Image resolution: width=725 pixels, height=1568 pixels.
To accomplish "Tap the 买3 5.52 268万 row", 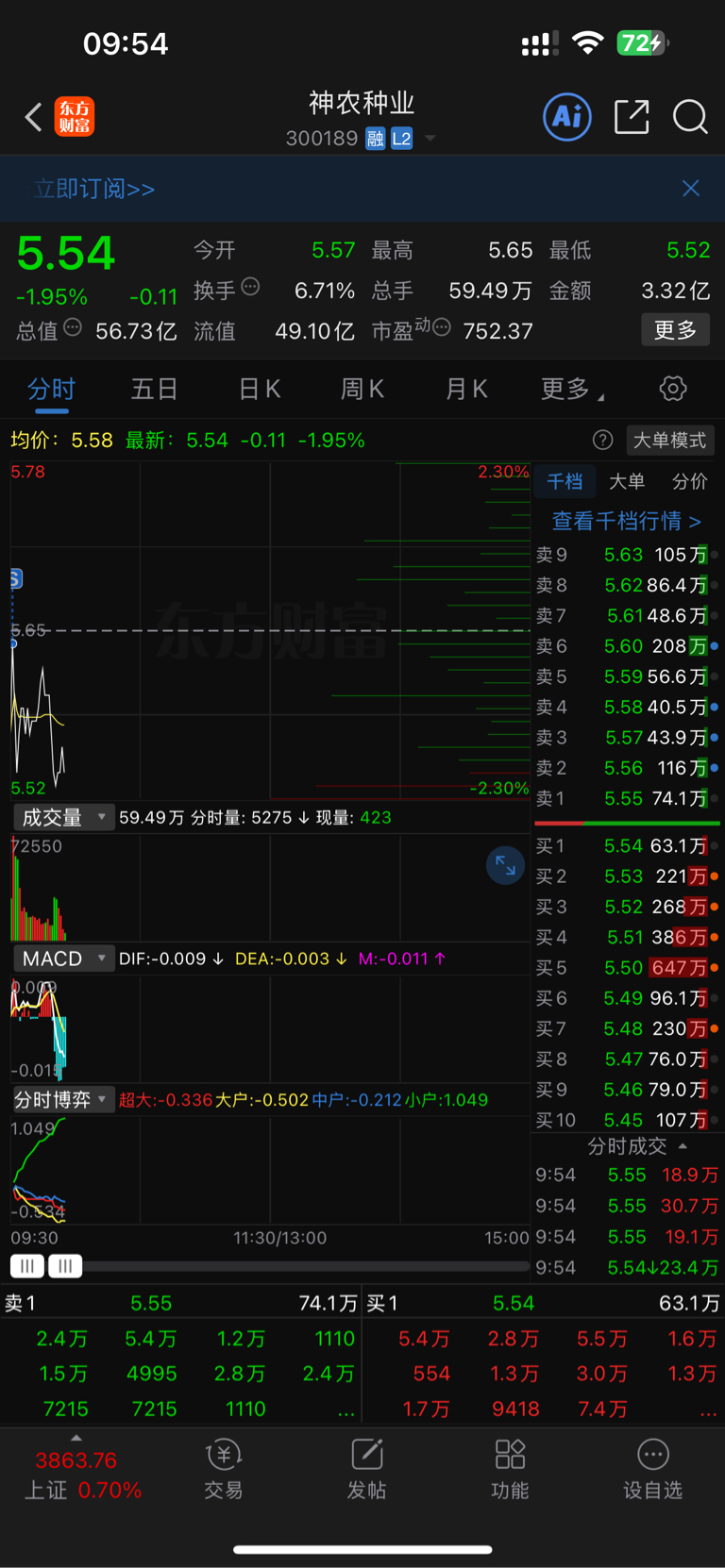I will tap(627, 907).
